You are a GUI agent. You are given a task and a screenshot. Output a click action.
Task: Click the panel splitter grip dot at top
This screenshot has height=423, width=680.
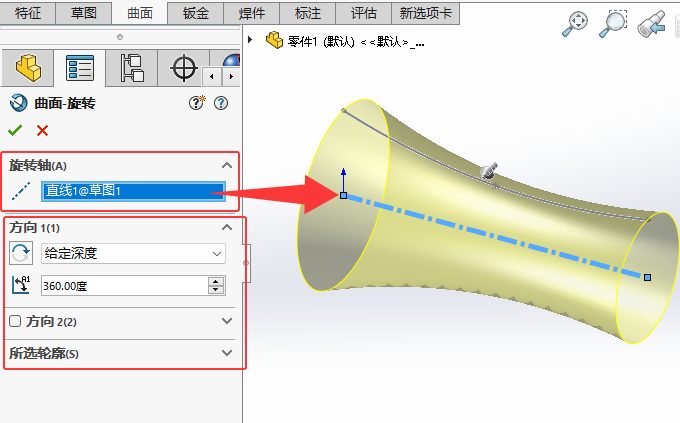[x=120, y=37]
